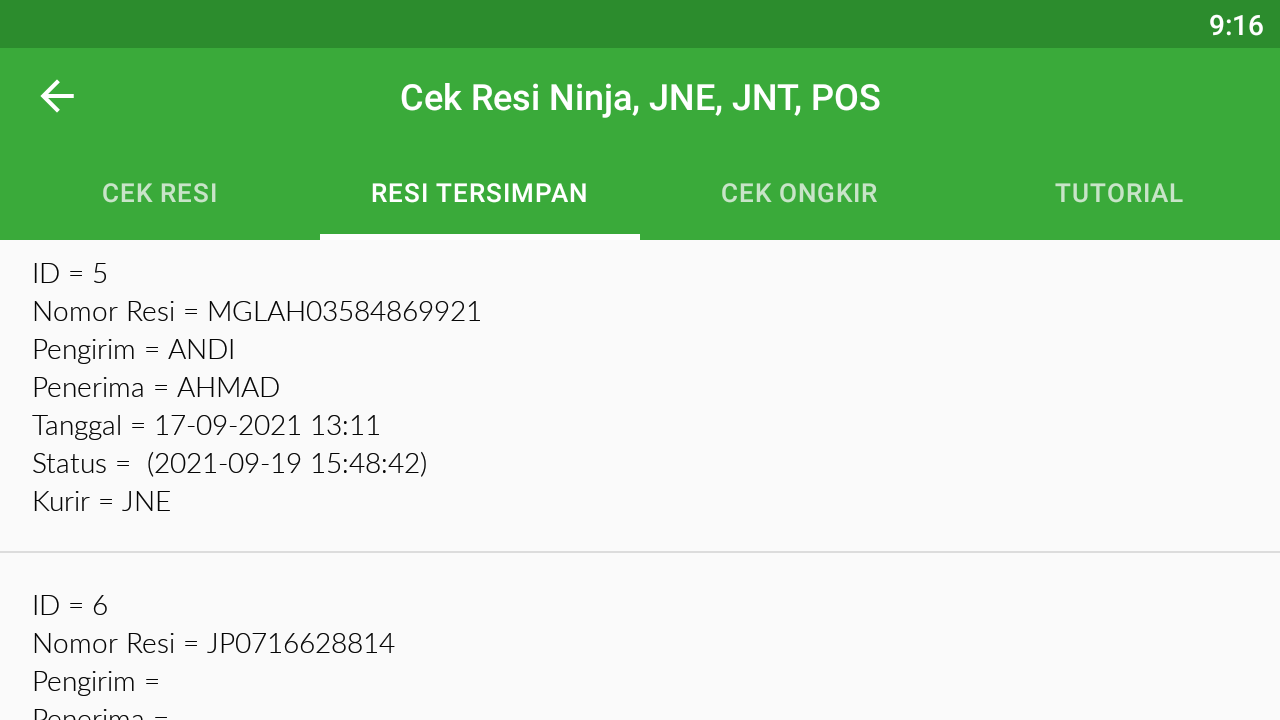Image resolution: width=1280 pixels, height=720 pixels.
Task: Tap the empty Pengirim field of receipt 6
Action: 96,681
